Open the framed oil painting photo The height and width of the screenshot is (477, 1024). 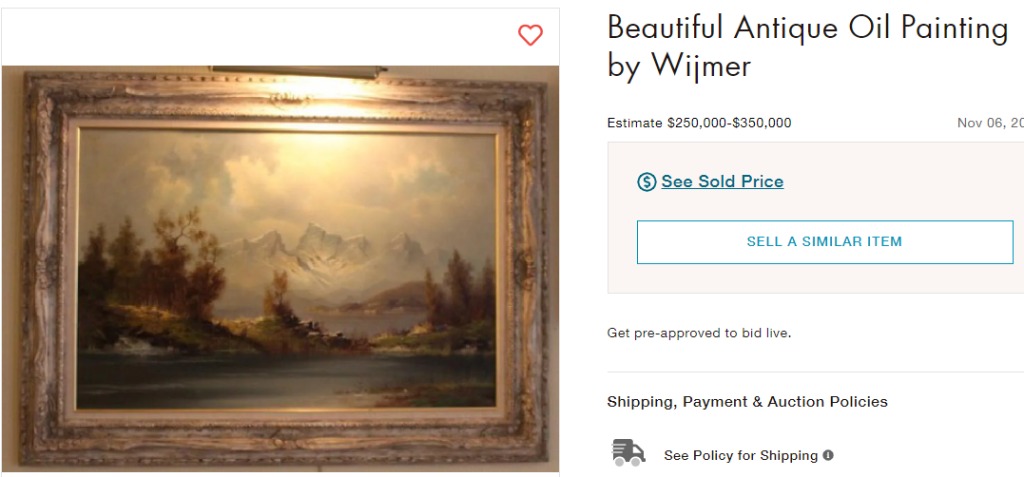point(281,268)
